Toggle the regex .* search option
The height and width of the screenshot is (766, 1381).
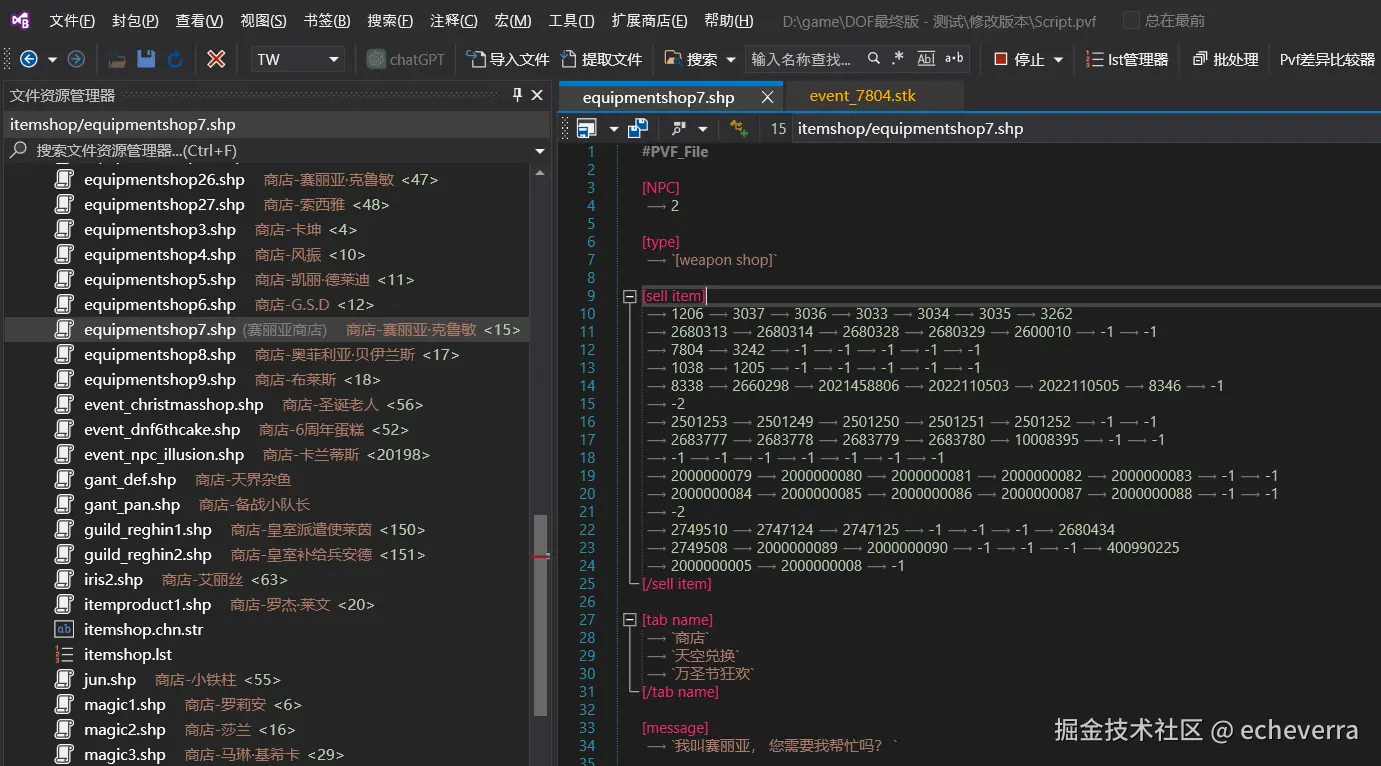[898, 59]
